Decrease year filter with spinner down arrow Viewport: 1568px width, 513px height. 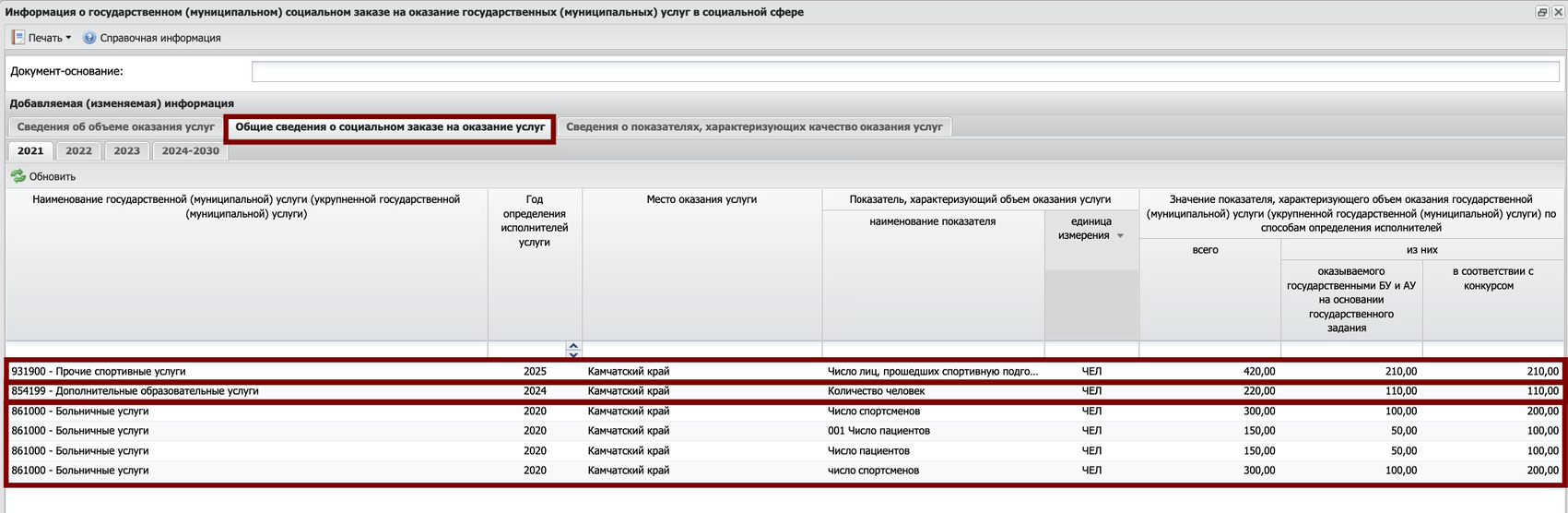click(x=573, y=354)
